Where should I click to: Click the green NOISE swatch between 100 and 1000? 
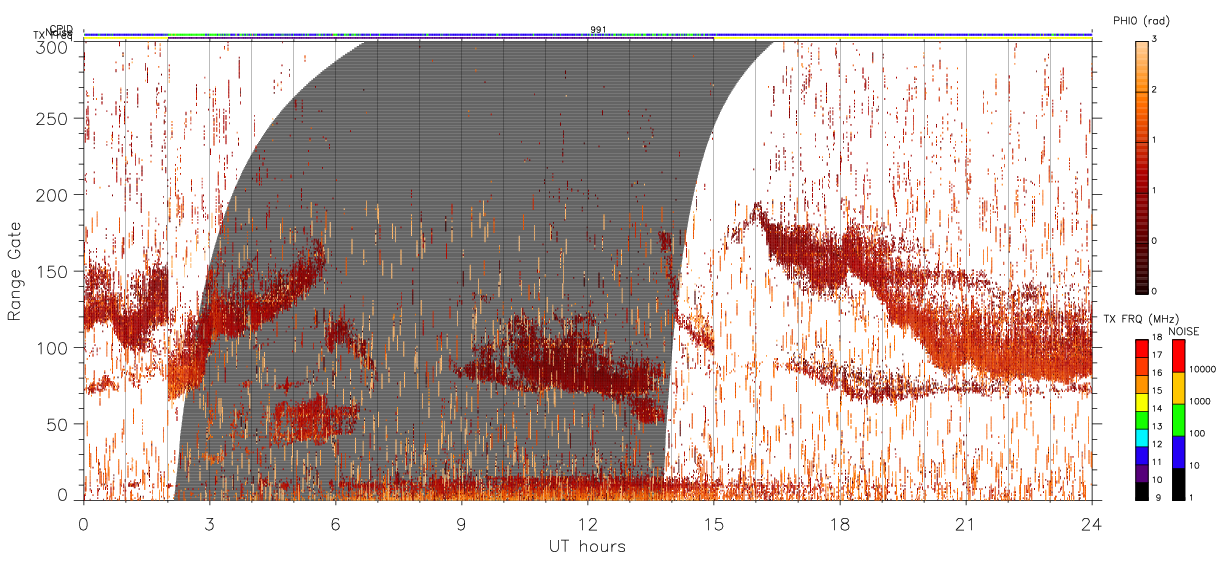[x=1179, y=418]
